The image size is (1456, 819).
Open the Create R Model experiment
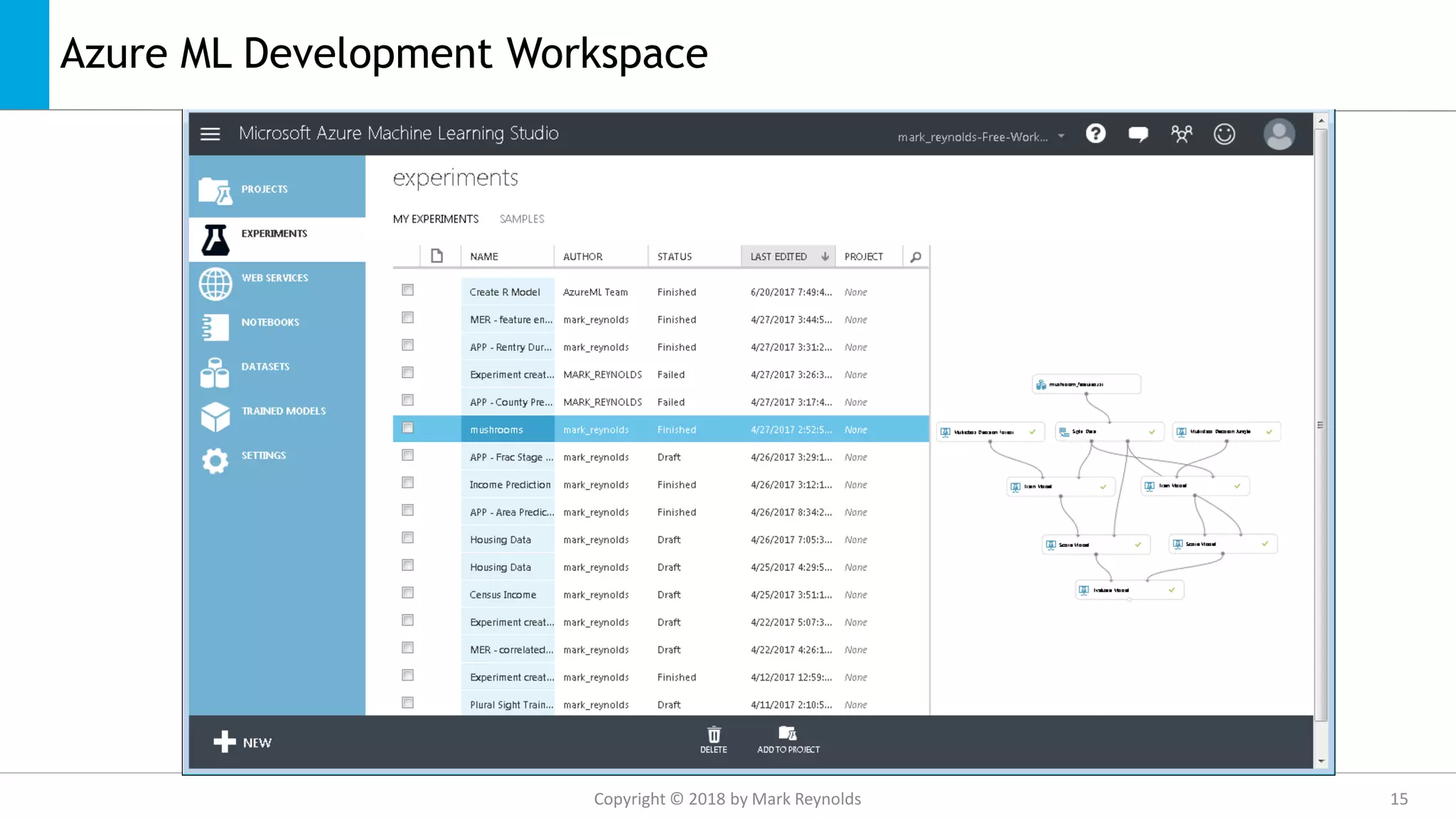(505, 292)
